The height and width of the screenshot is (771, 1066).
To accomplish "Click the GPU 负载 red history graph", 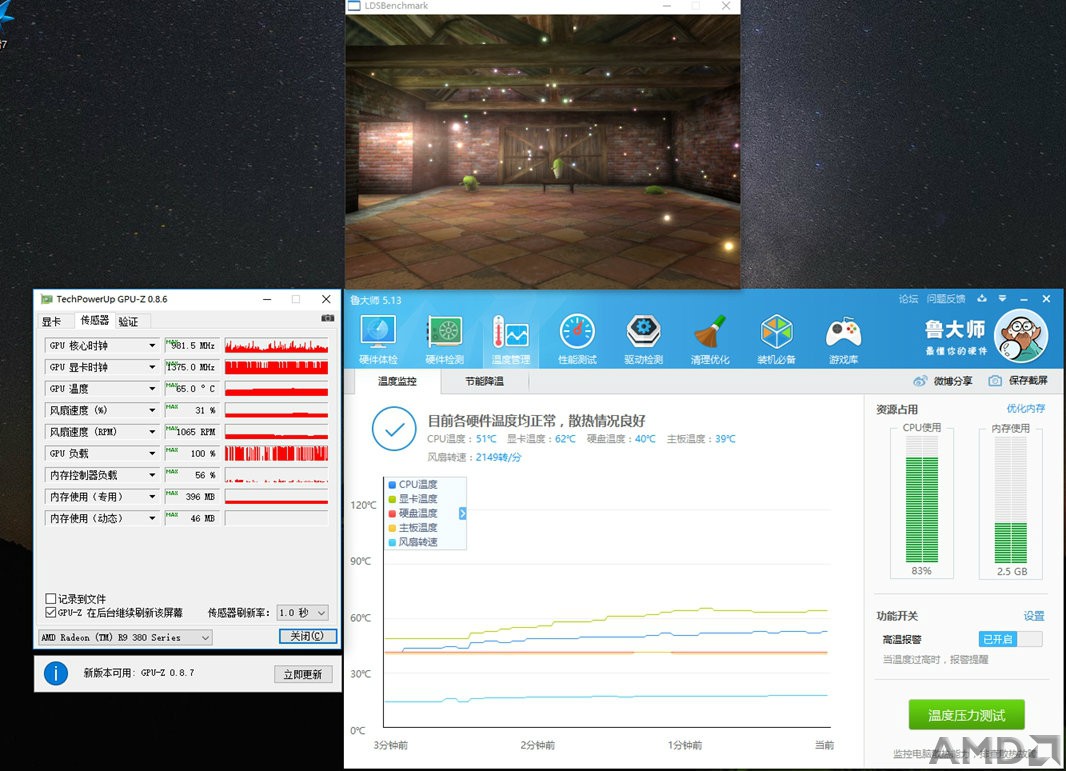I will point(277,453).
